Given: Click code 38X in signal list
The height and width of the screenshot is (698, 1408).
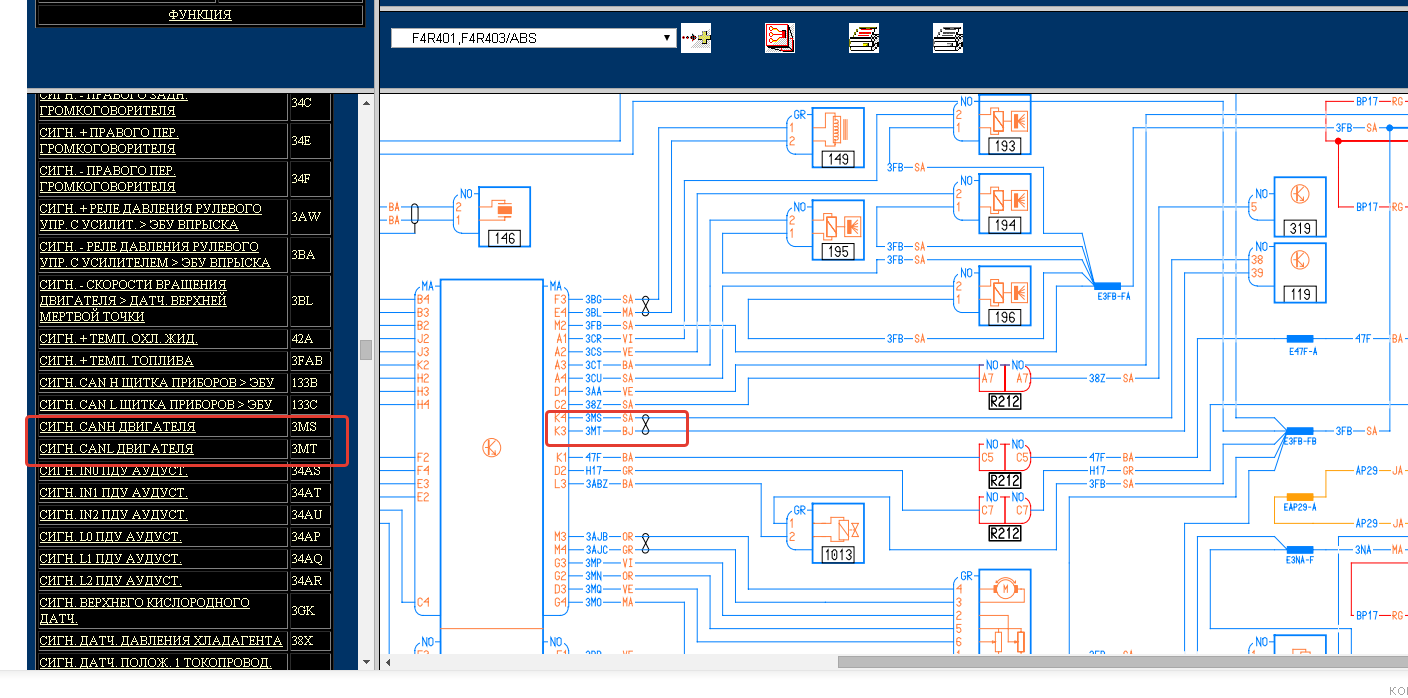Looking at the screenshot, I should [x=303, y=641].
